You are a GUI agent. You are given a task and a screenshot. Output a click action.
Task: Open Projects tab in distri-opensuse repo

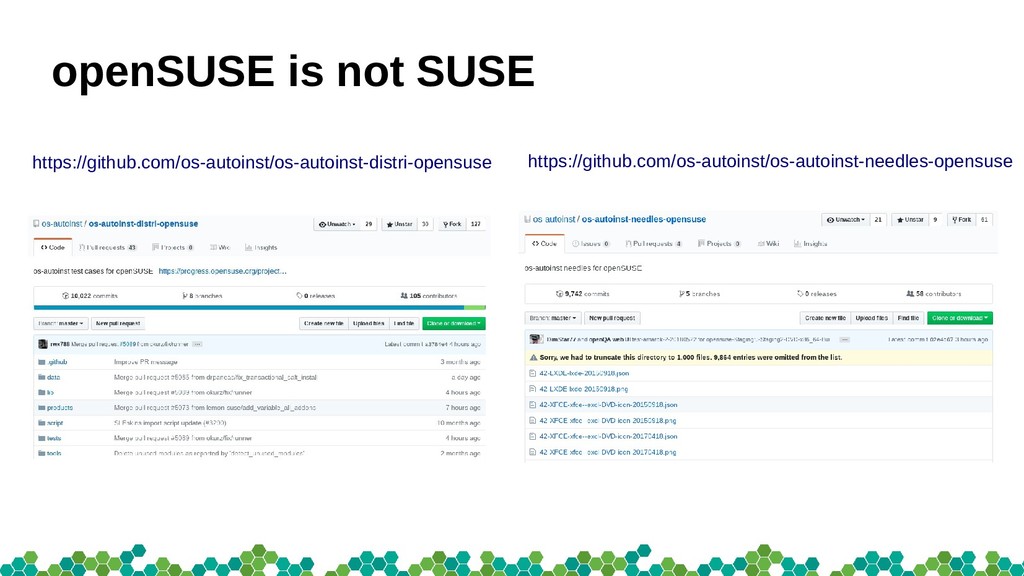[173, 248]
